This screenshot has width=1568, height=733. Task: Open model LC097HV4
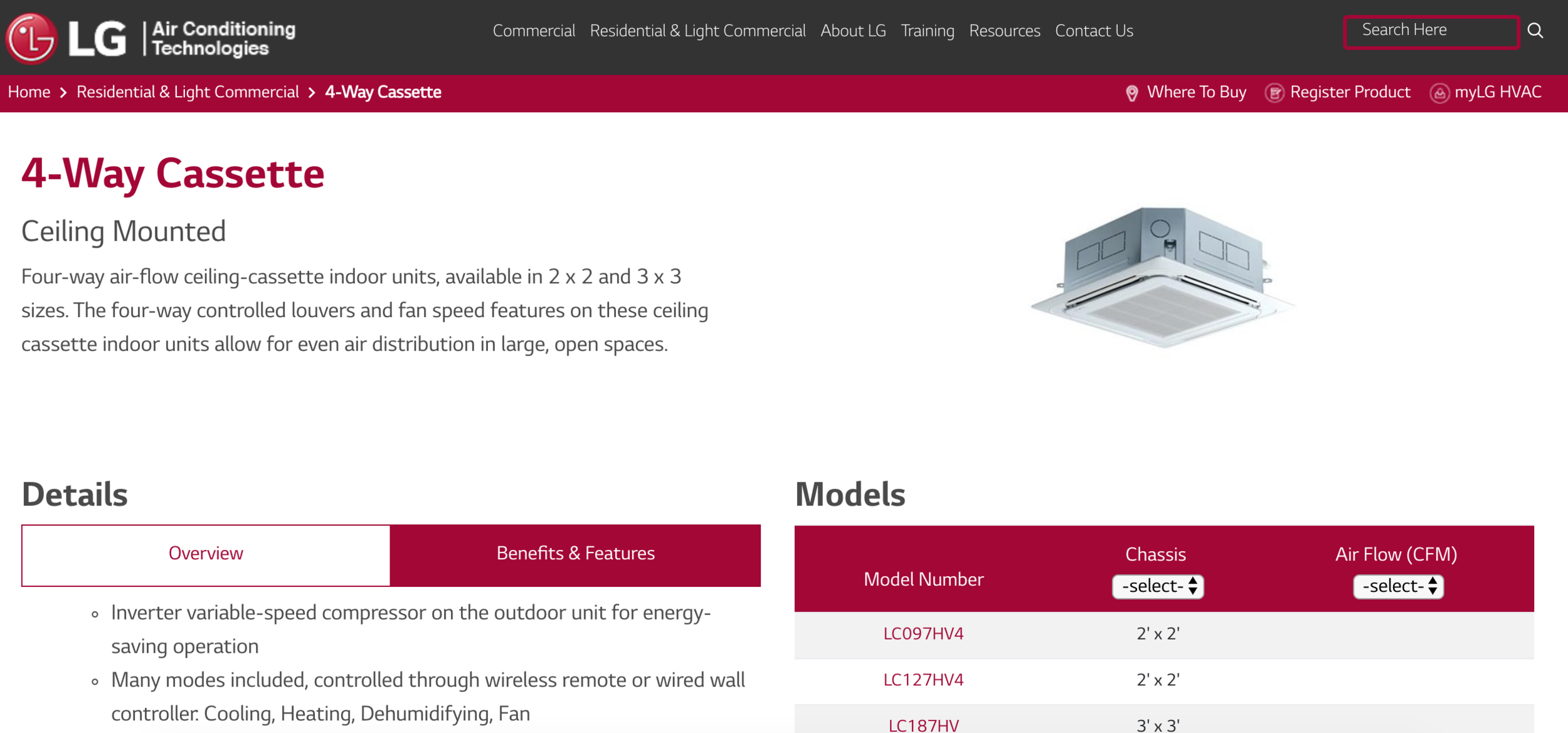pyautogui.click(x=923, y=633)
